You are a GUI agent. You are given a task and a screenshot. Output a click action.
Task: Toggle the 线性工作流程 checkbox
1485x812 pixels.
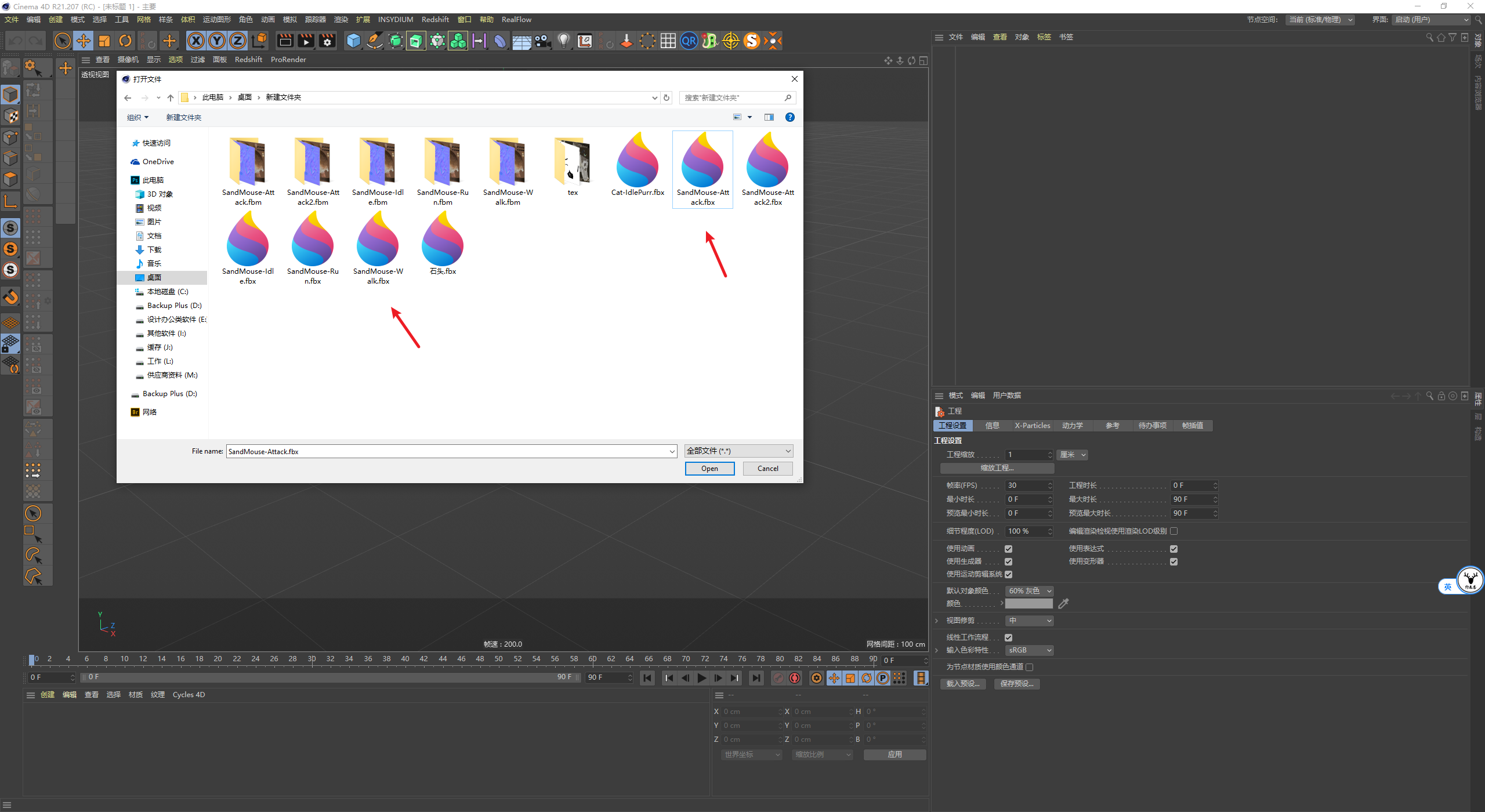tap(1008, 637)
